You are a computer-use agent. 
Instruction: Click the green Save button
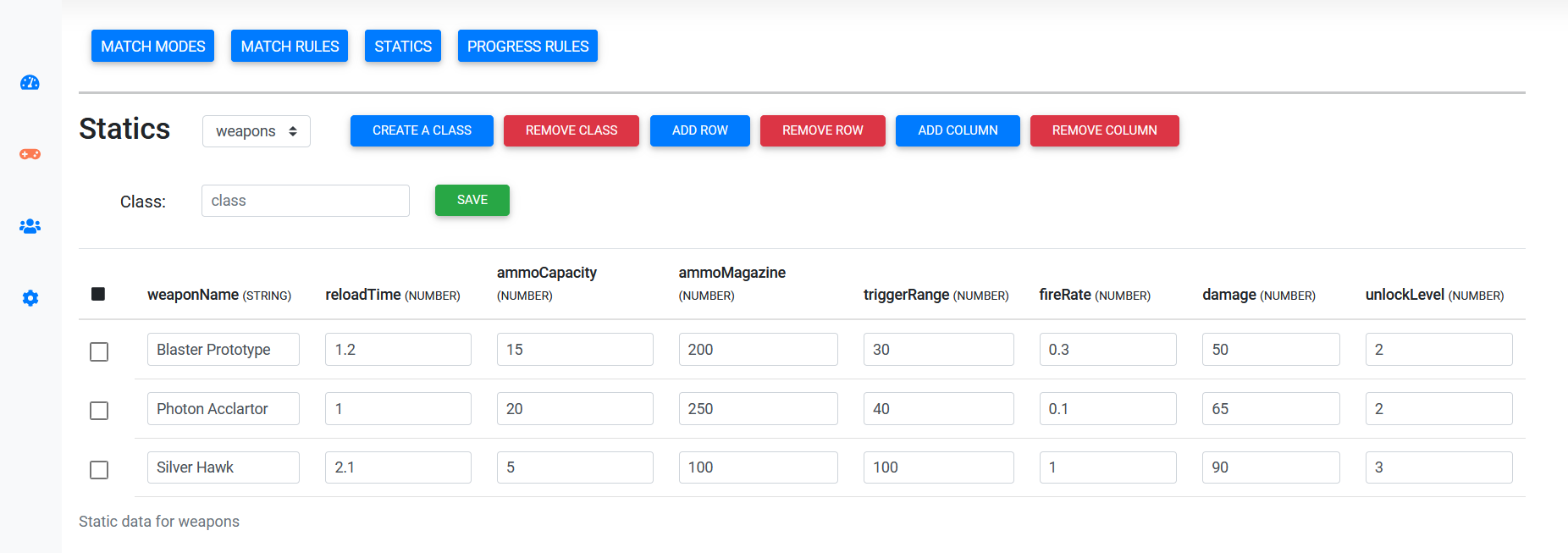[x=472, y=200]
